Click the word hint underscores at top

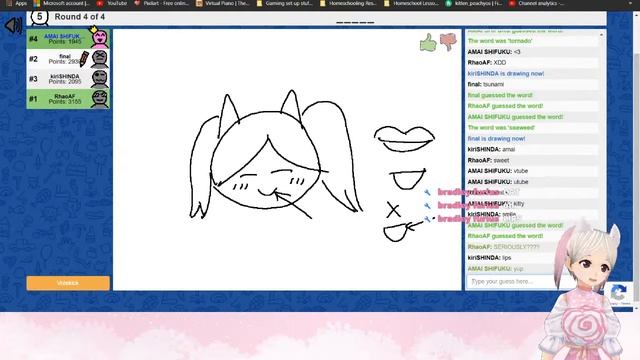355,22
